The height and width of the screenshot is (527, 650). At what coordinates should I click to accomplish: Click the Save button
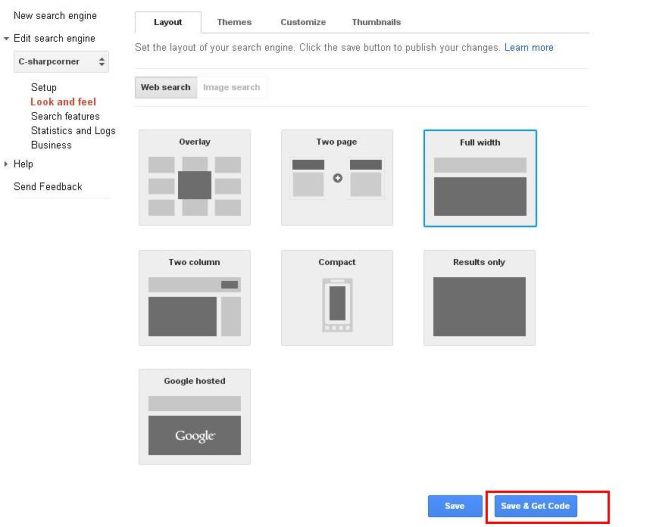(455, 506)
